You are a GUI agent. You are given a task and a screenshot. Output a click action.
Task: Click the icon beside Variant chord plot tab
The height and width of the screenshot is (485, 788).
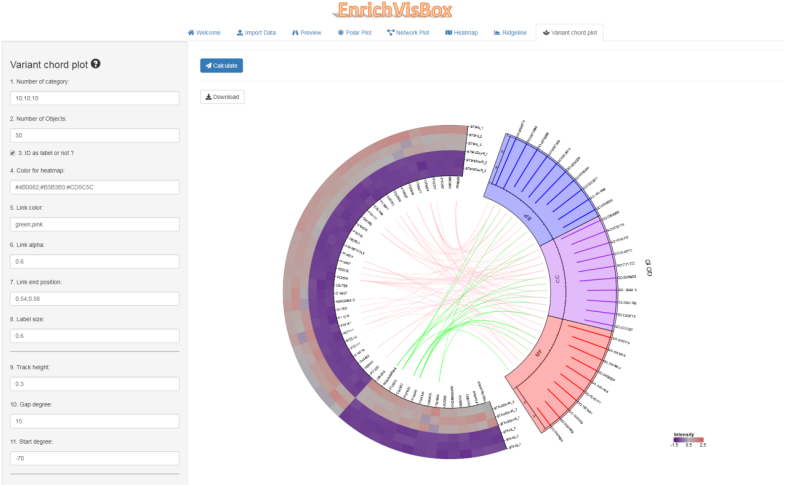point(546,33)
